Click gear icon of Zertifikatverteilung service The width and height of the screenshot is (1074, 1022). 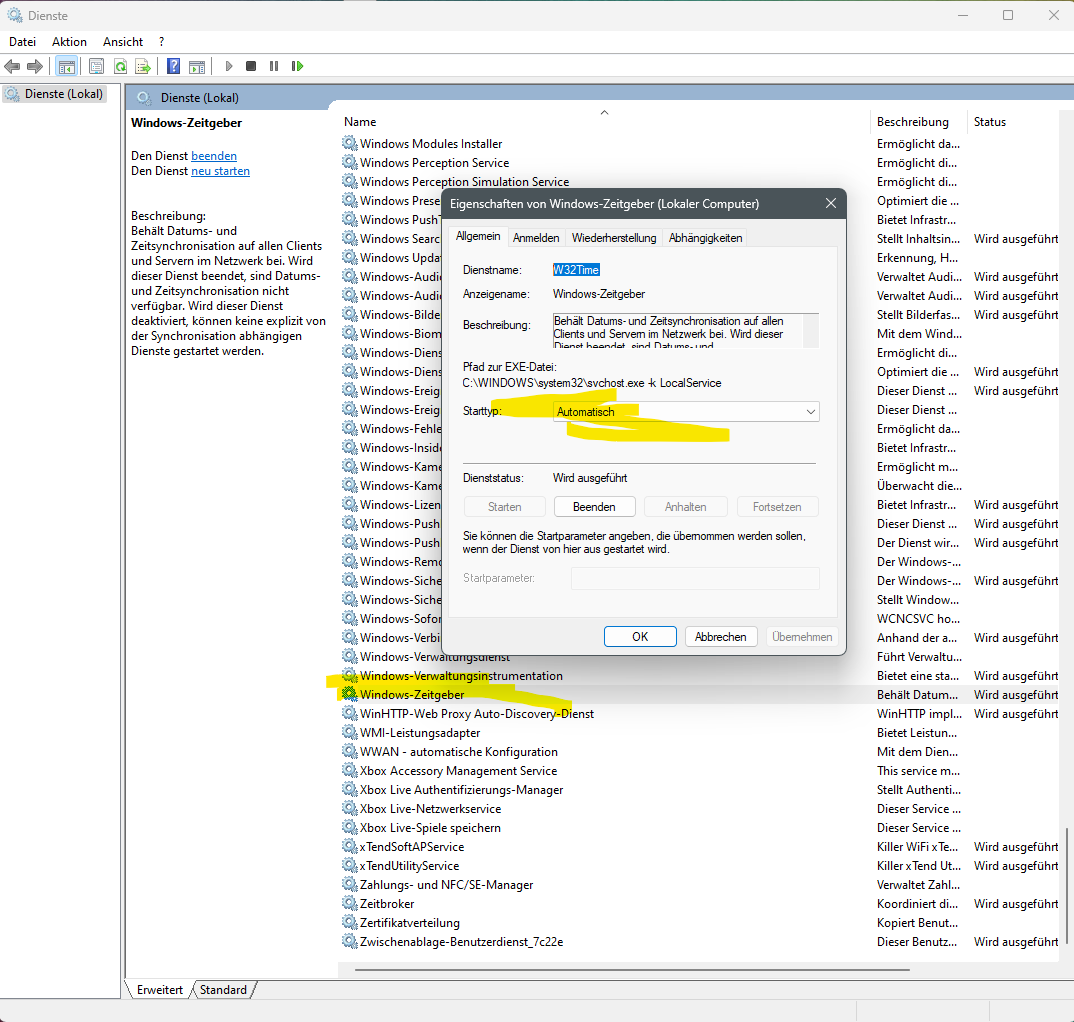pyautogui.click(x=350, y=922)
